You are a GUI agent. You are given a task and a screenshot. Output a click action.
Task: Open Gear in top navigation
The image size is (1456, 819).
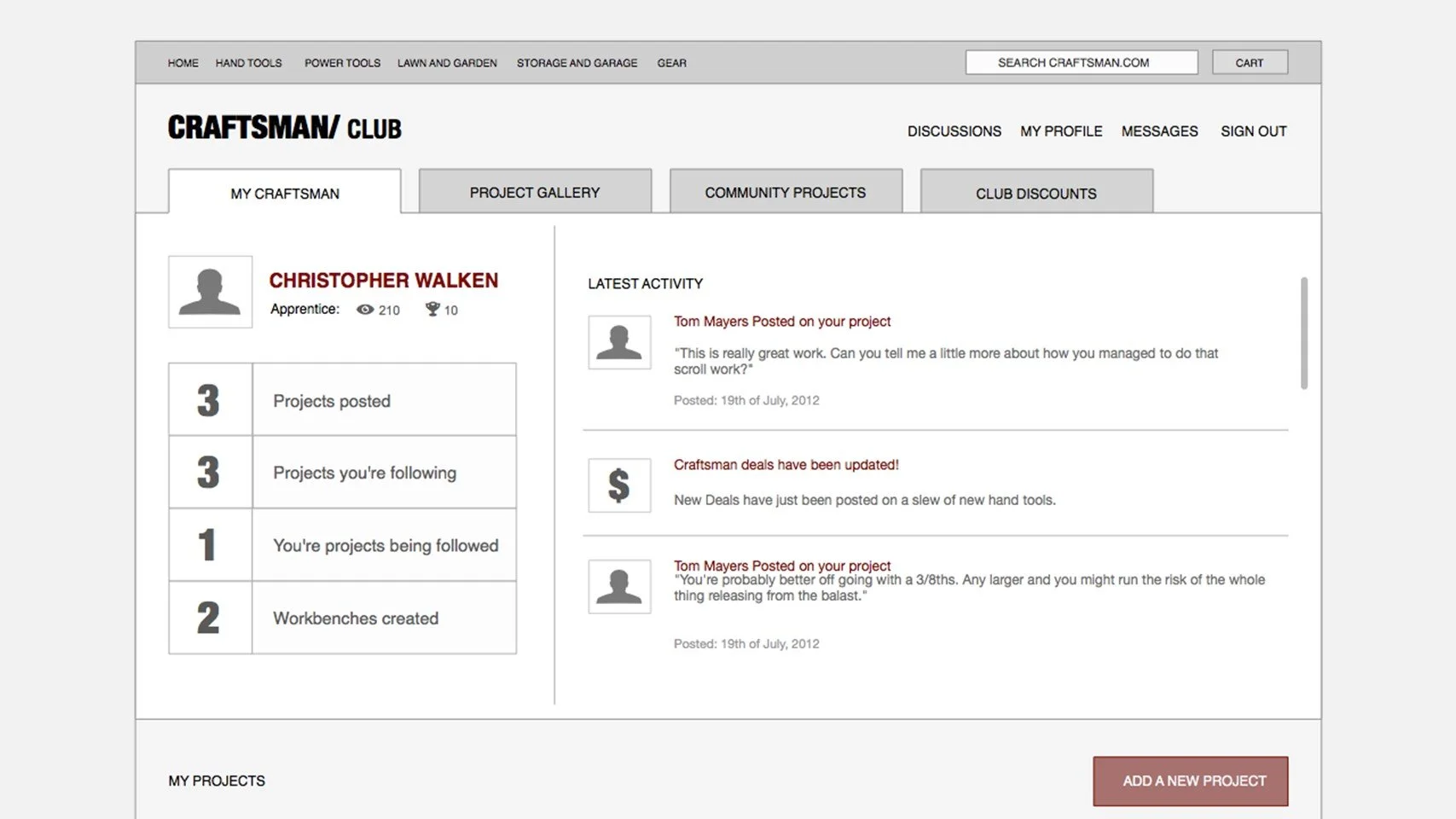(x=671, y=63)
